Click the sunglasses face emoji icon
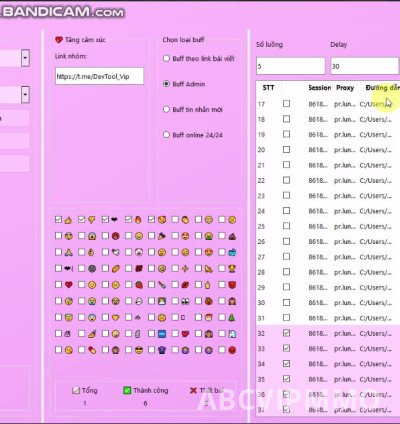 click(x=139, y=350)
